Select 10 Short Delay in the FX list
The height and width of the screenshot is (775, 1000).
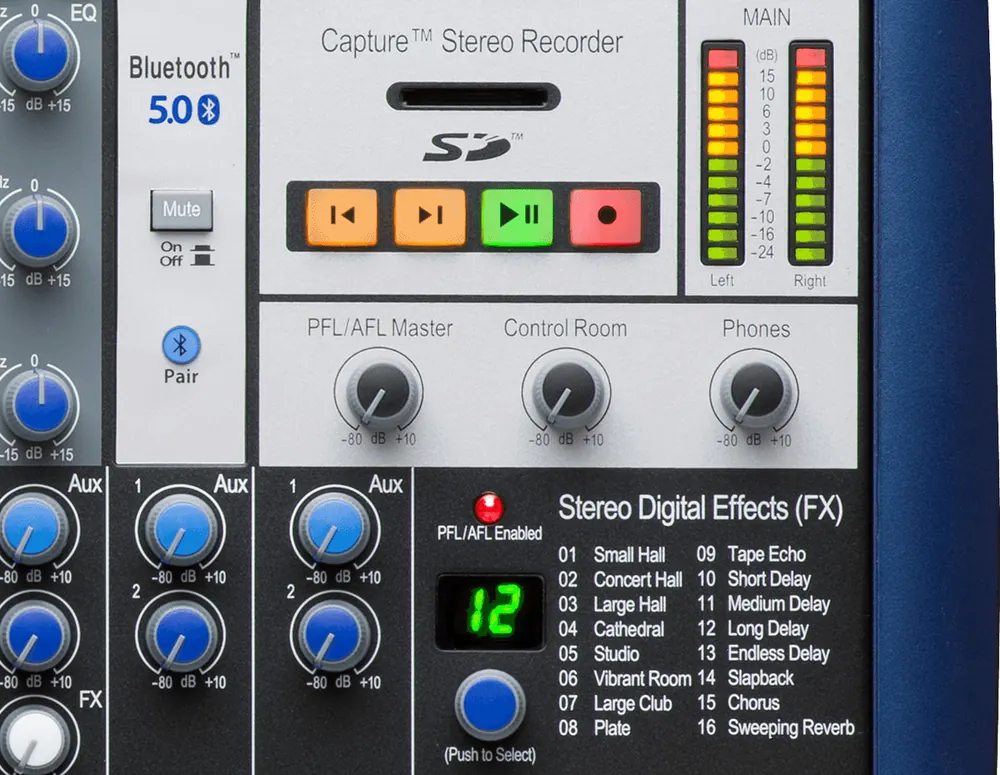(754, 579)
